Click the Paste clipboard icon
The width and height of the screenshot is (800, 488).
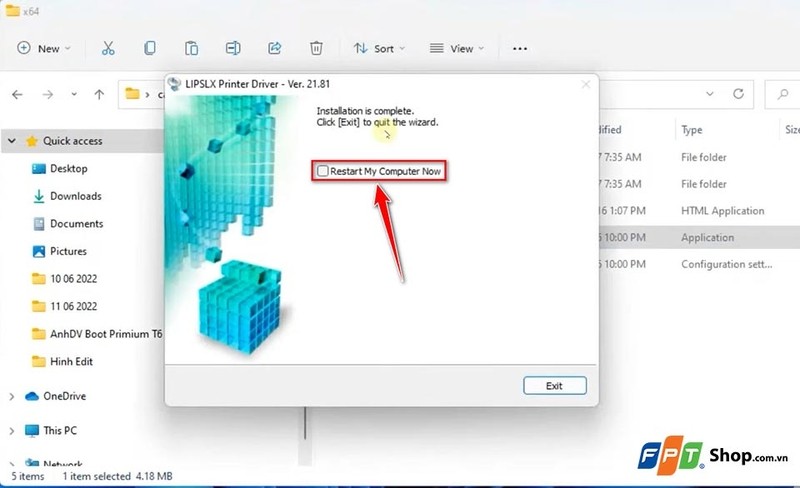pyautogui.click(x=191, y=48)
